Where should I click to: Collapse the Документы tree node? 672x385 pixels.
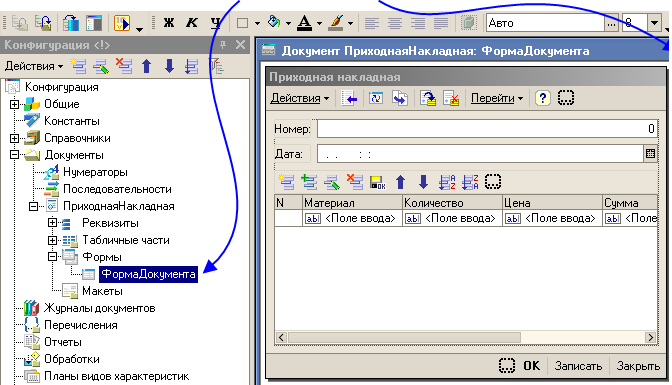(x=14, y=155)
